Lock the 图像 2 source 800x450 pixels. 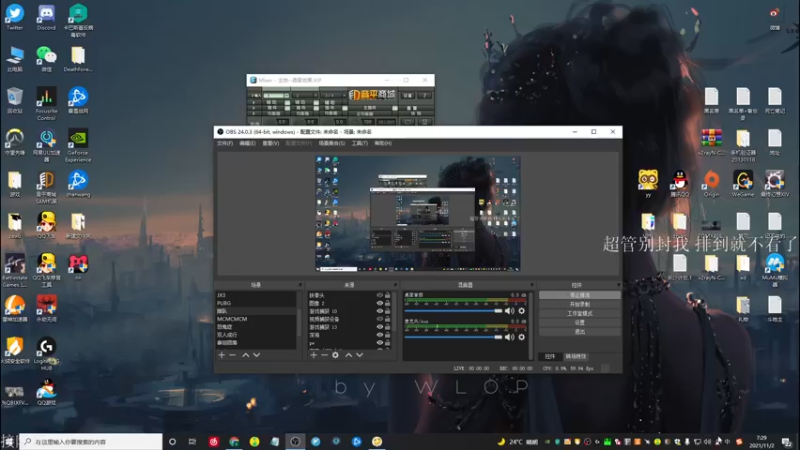click(x=388, y=303)
